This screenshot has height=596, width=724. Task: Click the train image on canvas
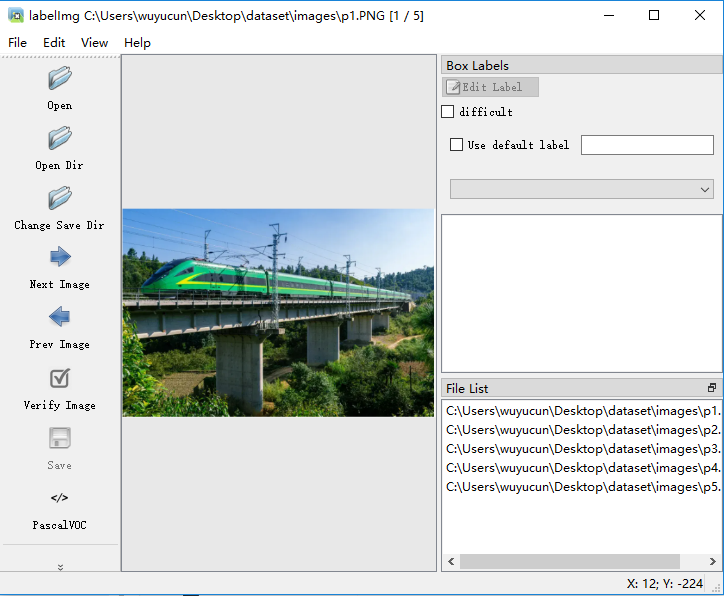tap(278, 313)
